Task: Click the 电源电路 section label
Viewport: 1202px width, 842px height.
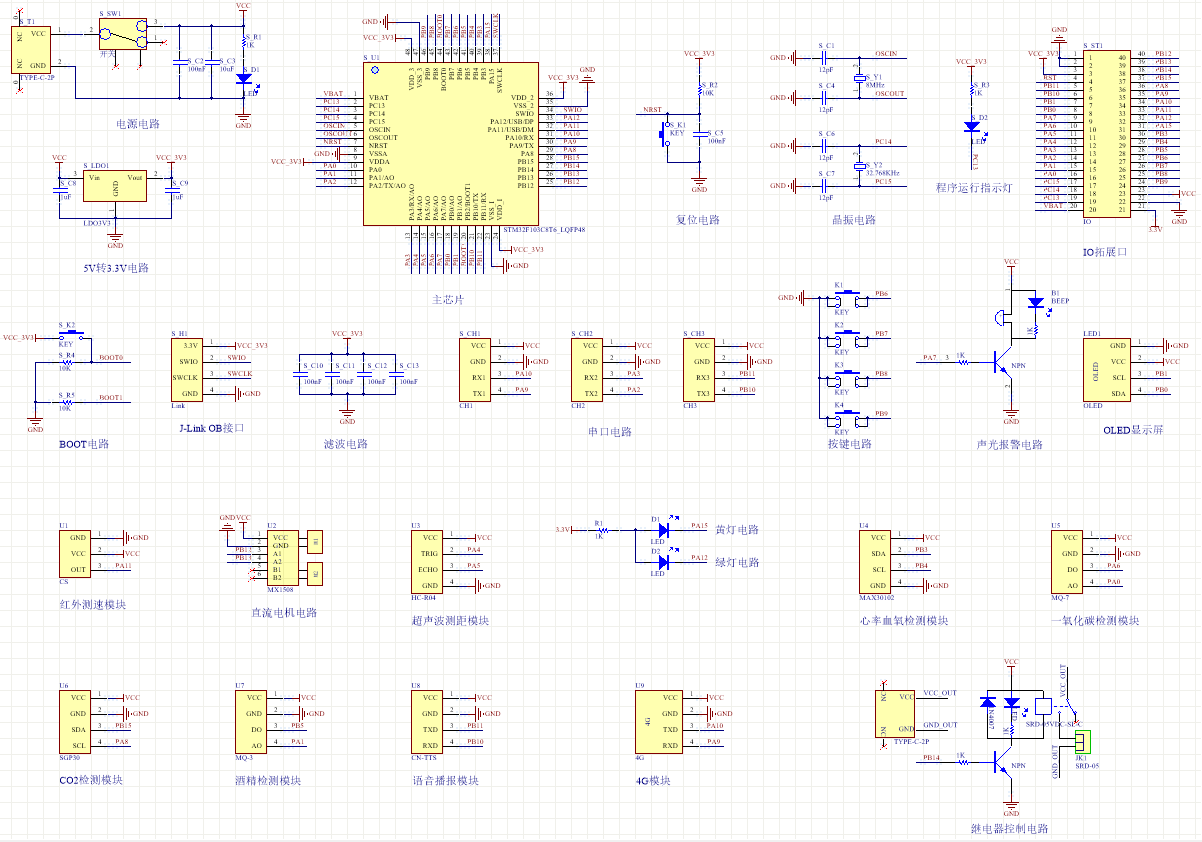Action: tap(138, 125)
